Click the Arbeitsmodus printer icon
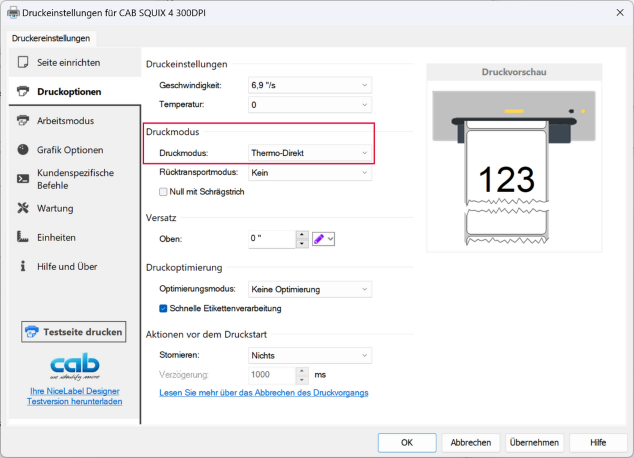 click(23, 120)
